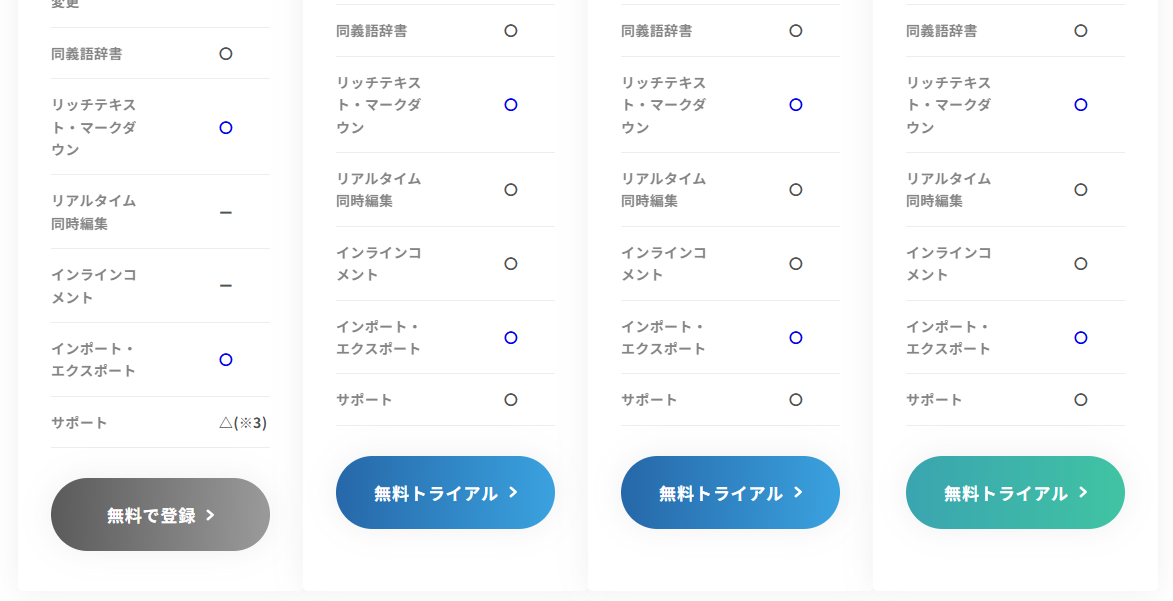Click gray circle for 同義語辞書 in 無料で登録 plan

click(226, 53)
